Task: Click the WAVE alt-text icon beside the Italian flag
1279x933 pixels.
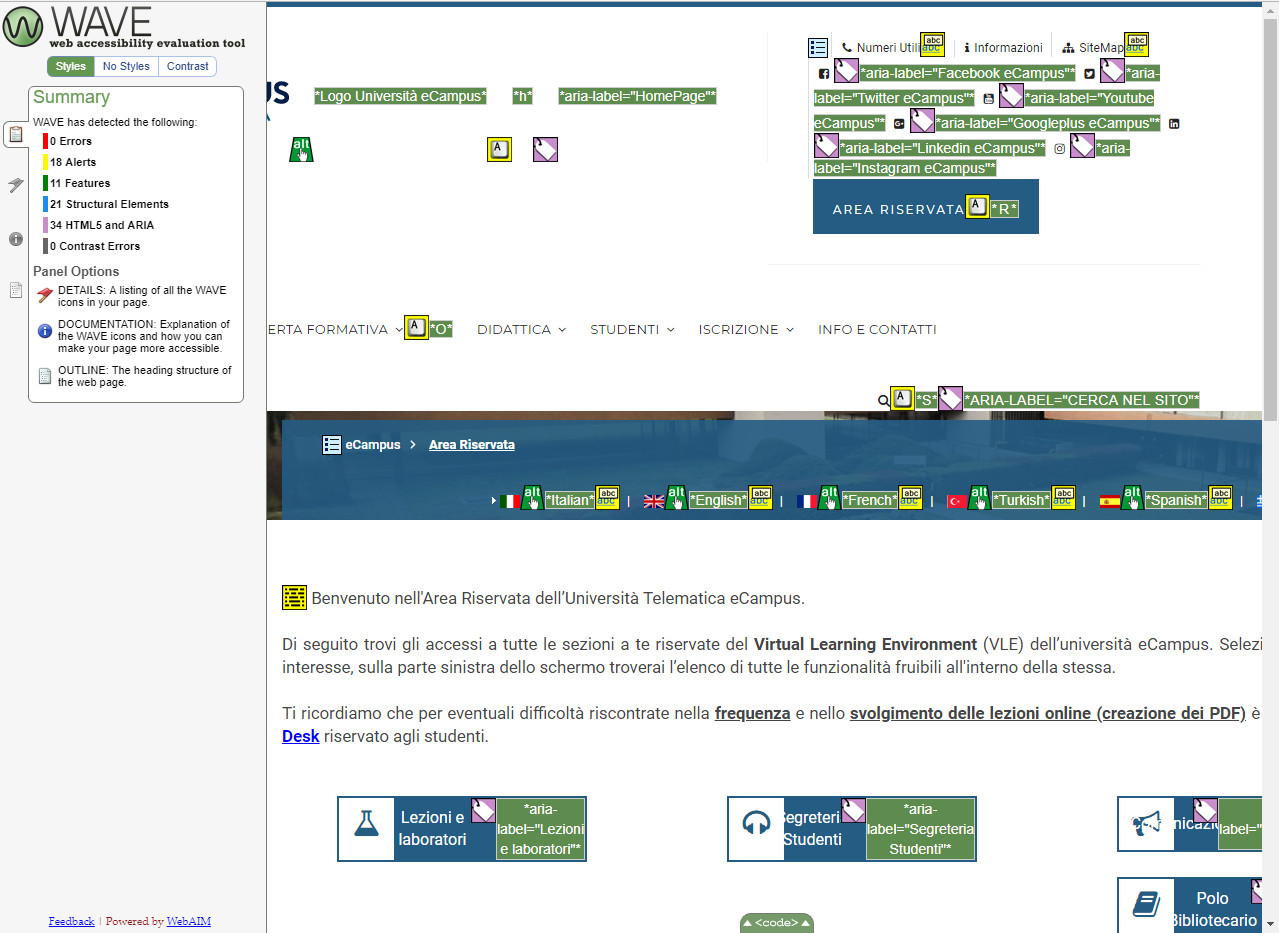Action: (x=533, y=497)
